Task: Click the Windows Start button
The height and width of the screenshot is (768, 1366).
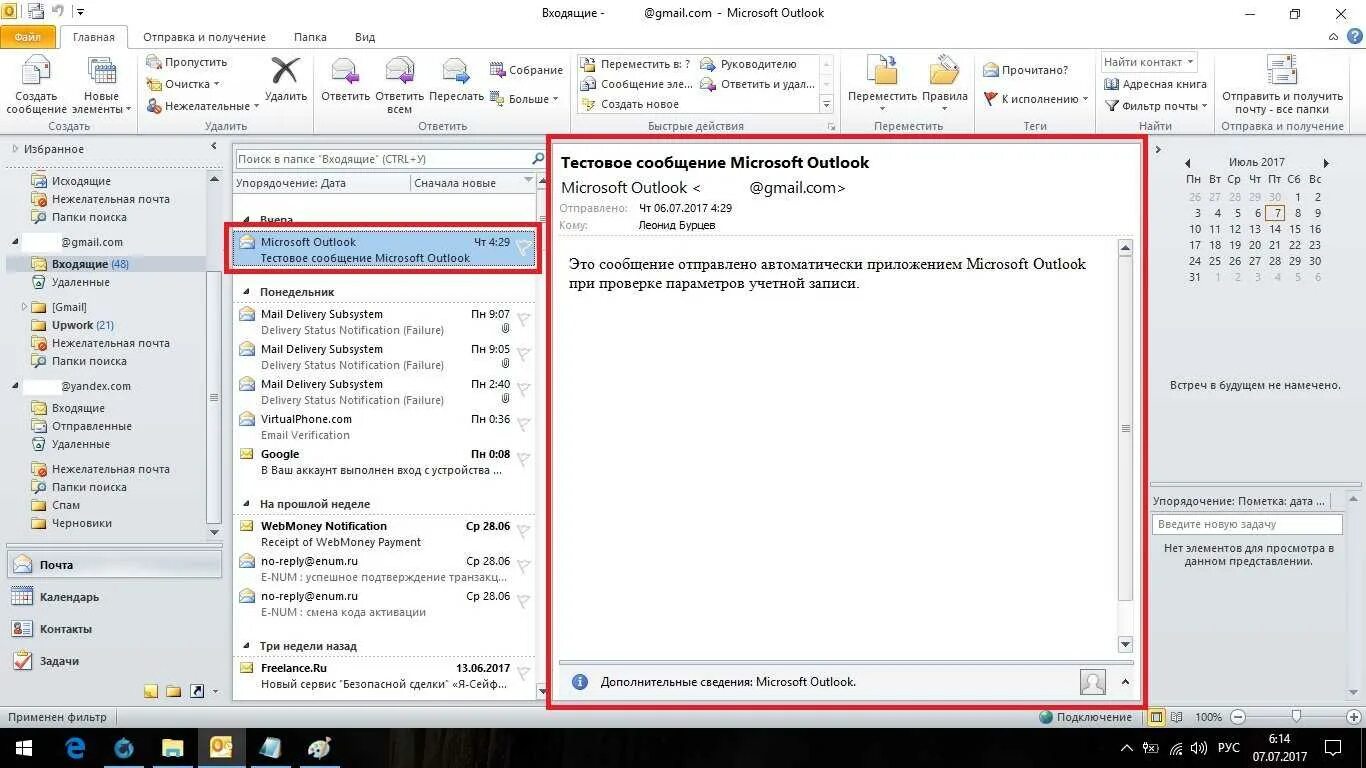Action: pyautogui.click(x=23, y=748)
